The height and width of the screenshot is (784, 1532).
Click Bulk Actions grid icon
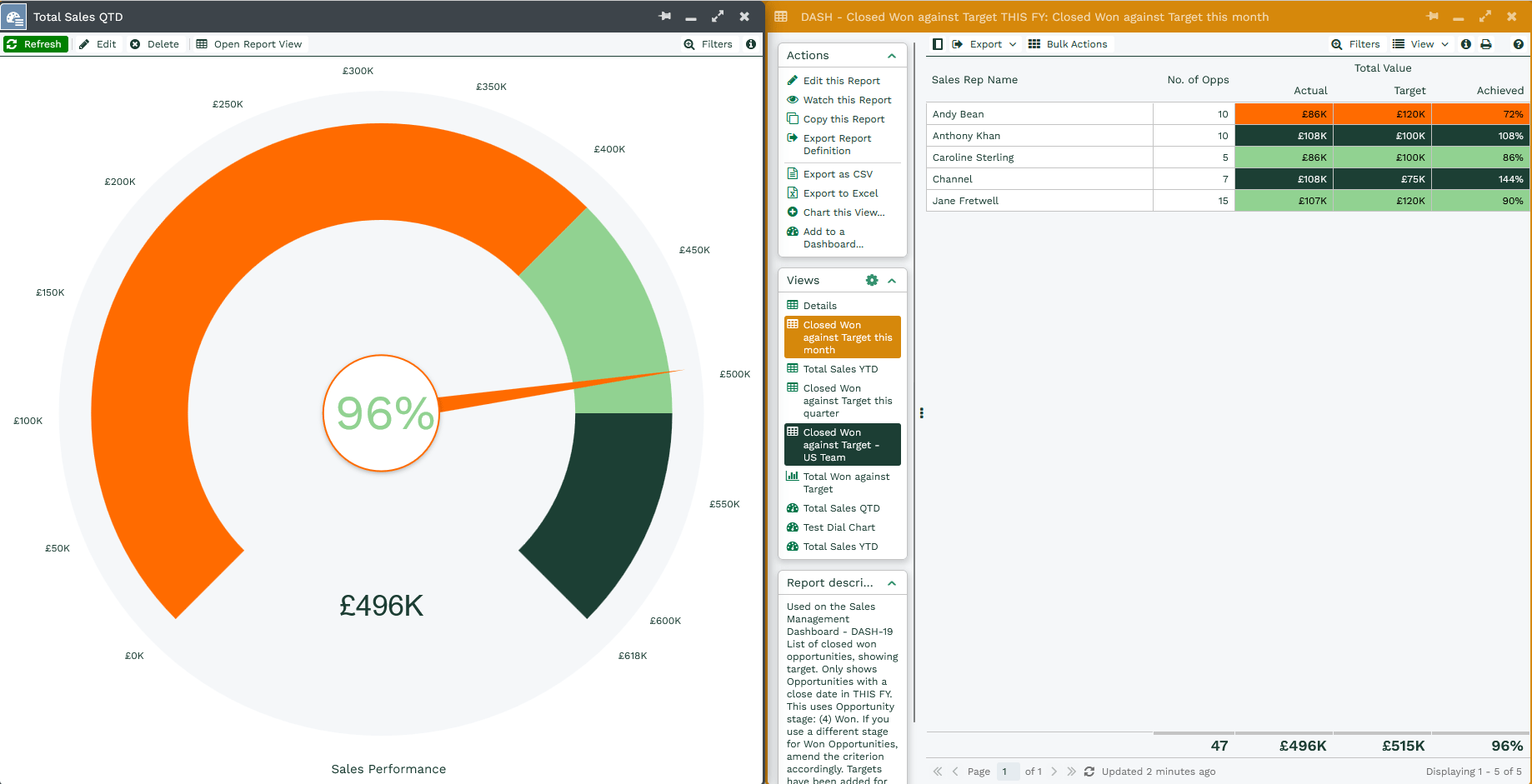point(1034,44)
